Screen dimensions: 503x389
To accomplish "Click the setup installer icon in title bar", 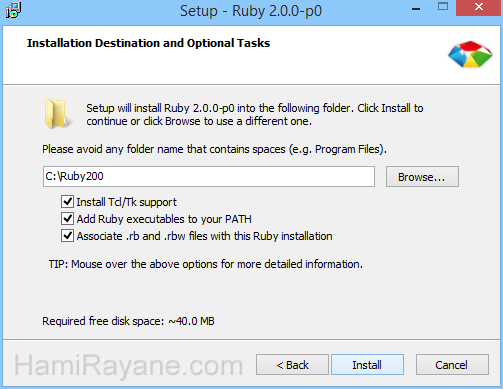I will pos(14,10).
